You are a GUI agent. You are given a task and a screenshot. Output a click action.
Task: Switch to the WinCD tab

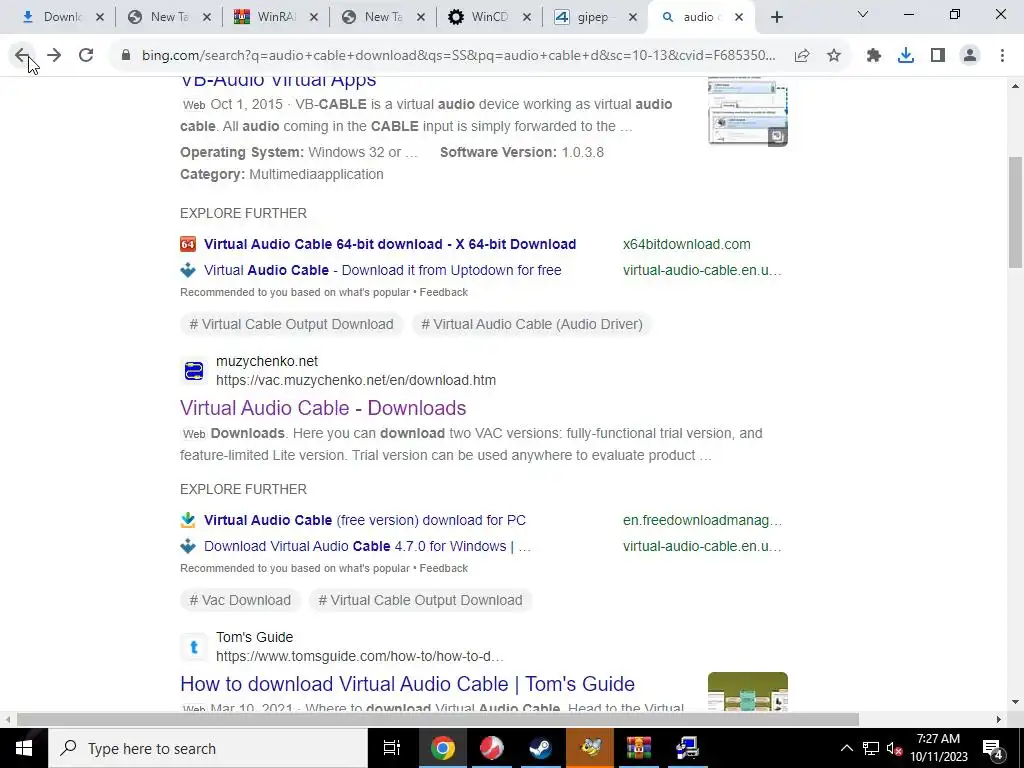pyautogui.click(x=489, y=17)
